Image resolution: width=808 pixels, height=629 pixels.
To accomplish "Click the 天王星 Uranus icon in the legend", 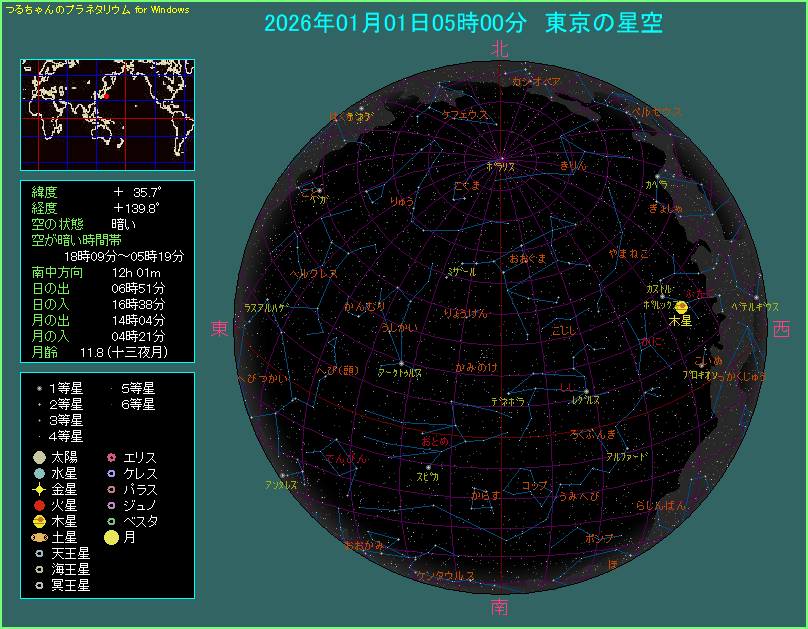I will 39,553.
